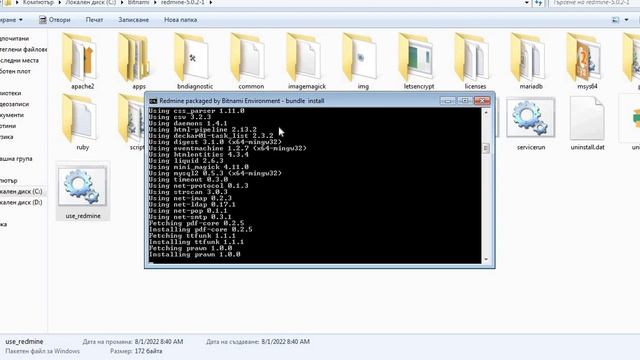Click use_redmine name in details pane
Image resolution: width=640 pixels, height=360 pixels.
(24, 341)
